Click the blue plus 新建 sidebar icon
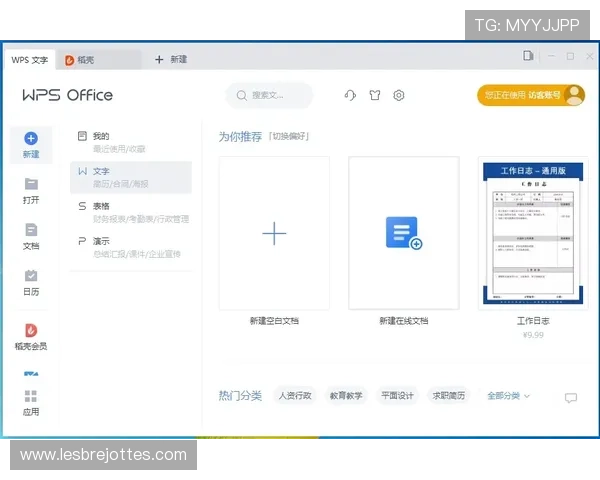Image resolution: width=600 pixels, height=480 pixels. (31, 139)
